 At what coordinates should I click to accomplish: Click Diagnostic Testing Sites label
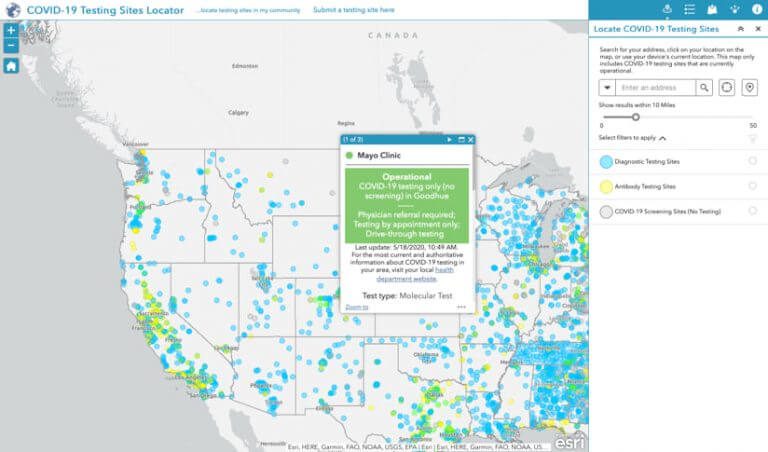click(x=647, y=162)
